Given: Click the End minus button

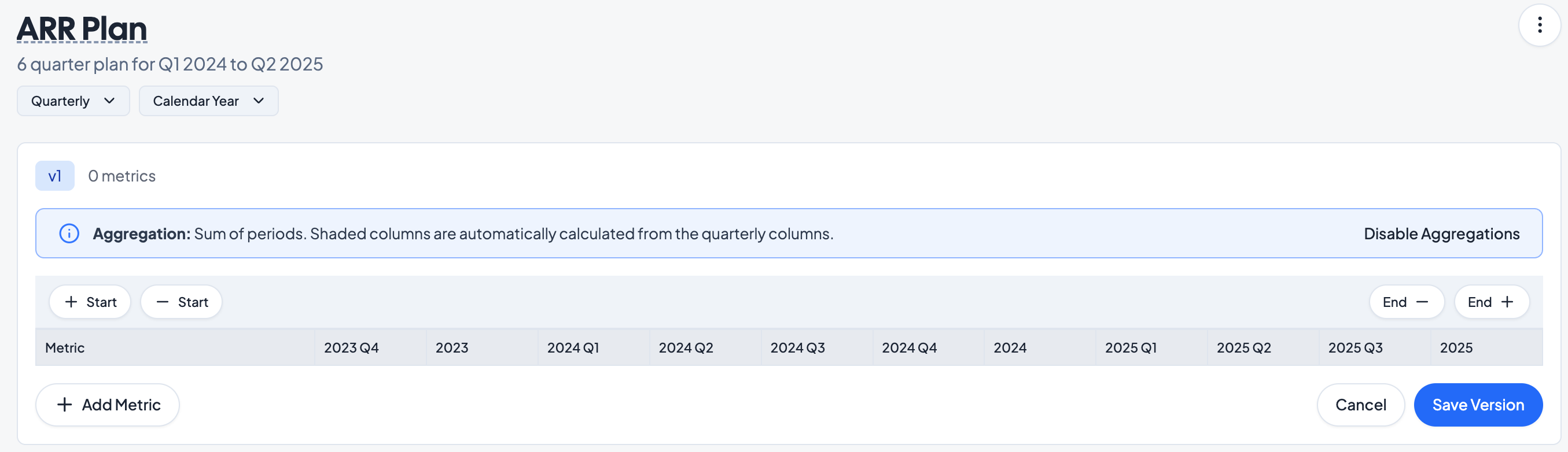Looking at the screenshot, I should point(1406,302).
